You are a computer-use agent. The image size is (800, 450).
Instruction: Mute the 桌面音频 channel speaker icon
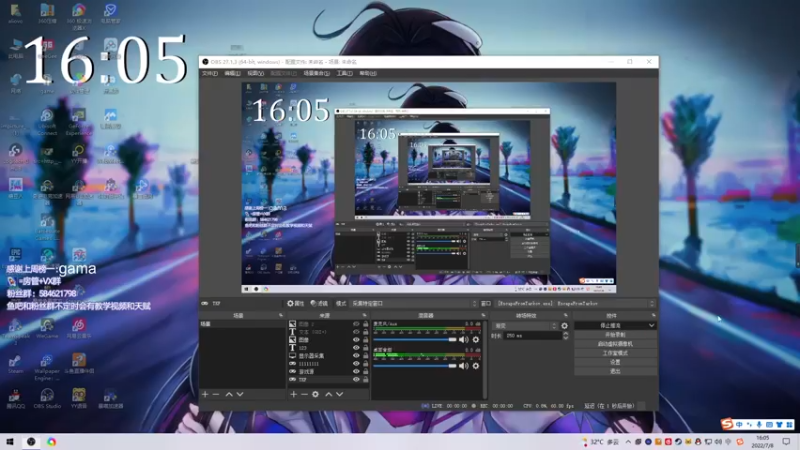(x=463, y=366)
